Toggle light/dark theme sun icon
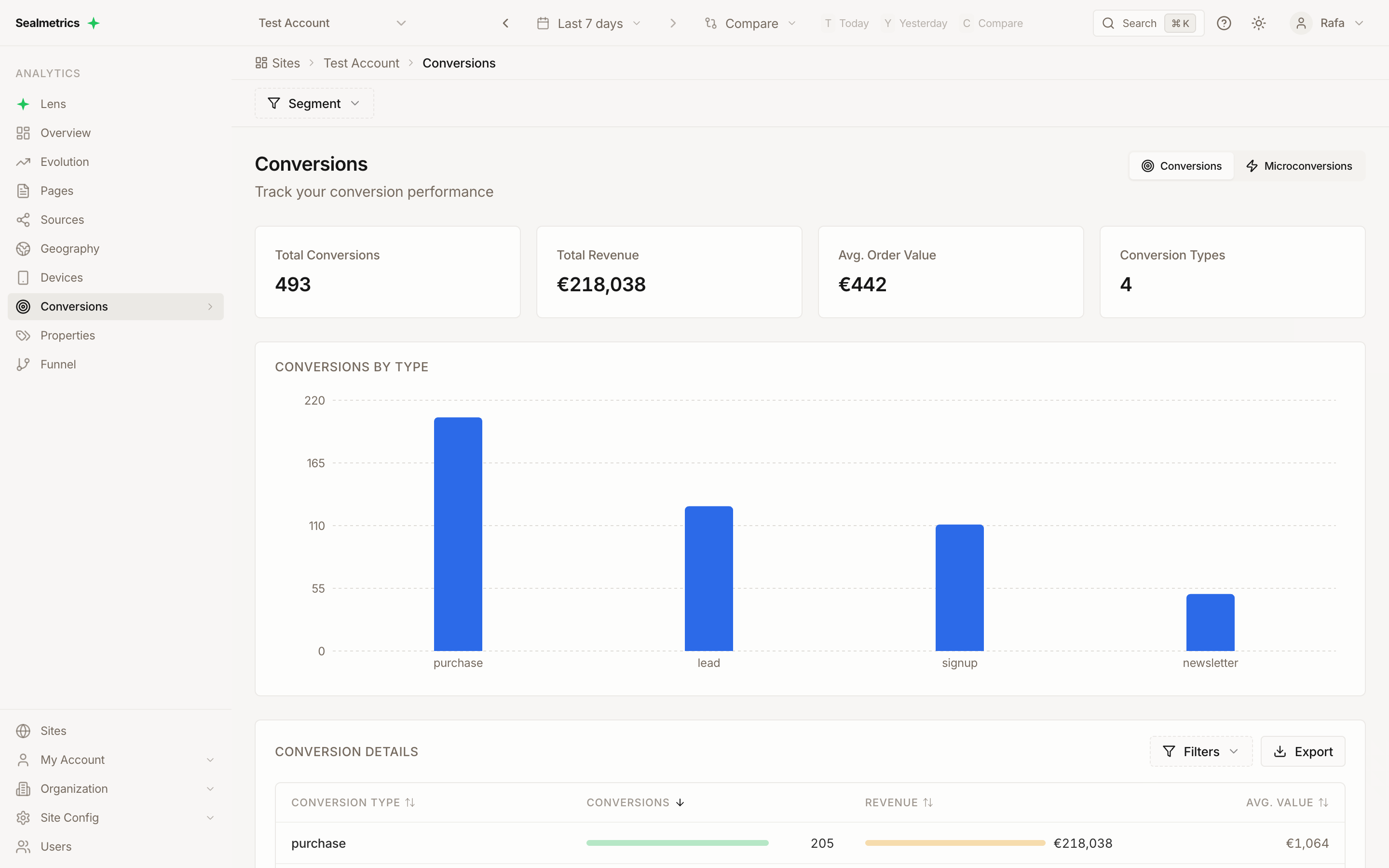Viewport: 1389px width, 868px height. pos(1259,23)
